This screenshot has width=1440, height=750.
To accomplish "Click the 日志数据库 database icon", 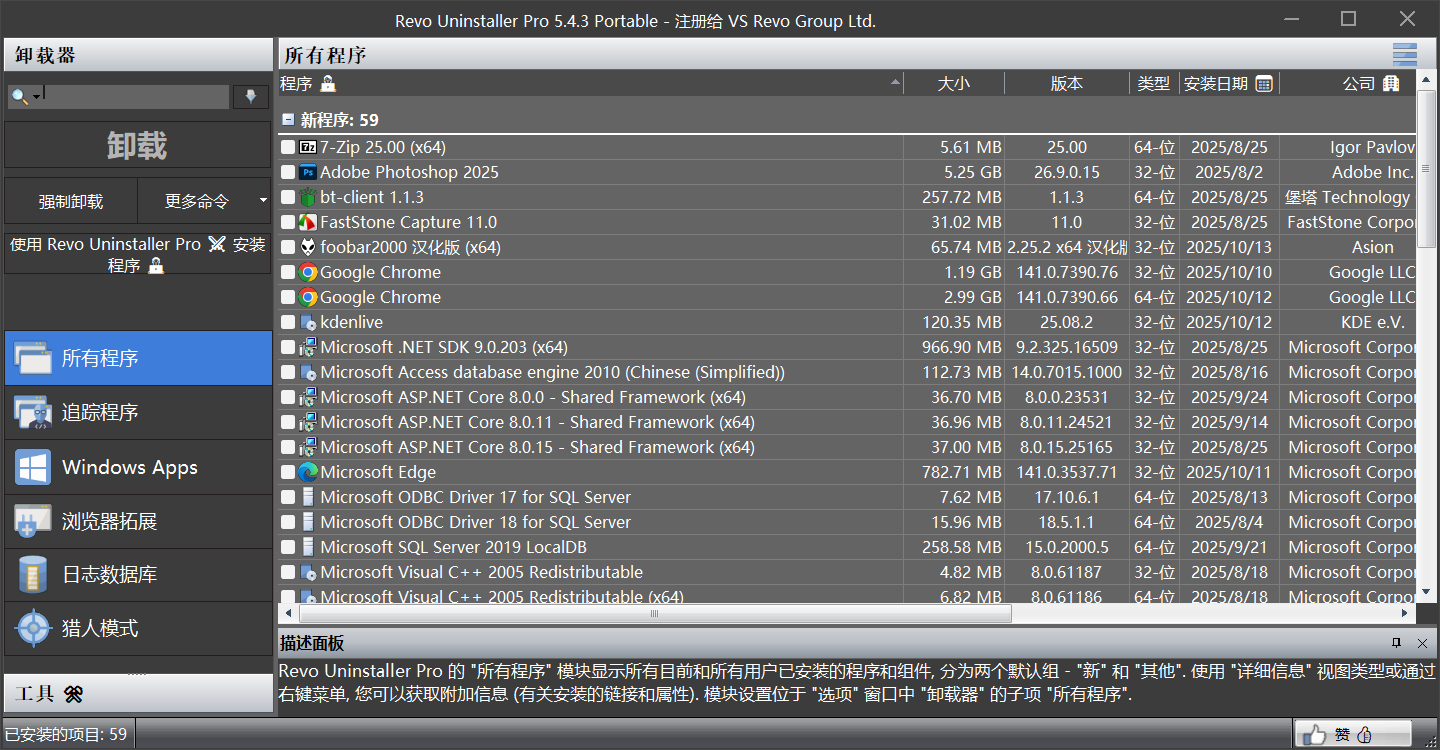I will [33, 575].
